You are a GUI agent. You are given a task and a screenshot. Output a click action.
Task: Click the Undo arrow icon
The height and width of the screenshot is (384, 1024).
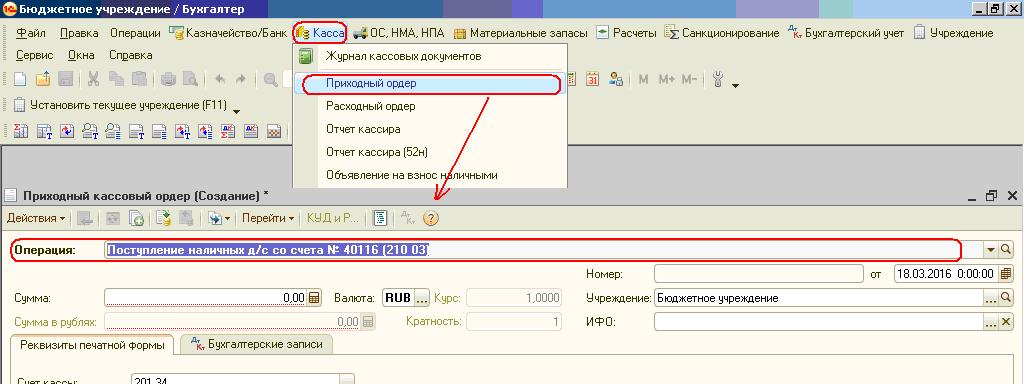pyautogui.click(x=220, y=80)
